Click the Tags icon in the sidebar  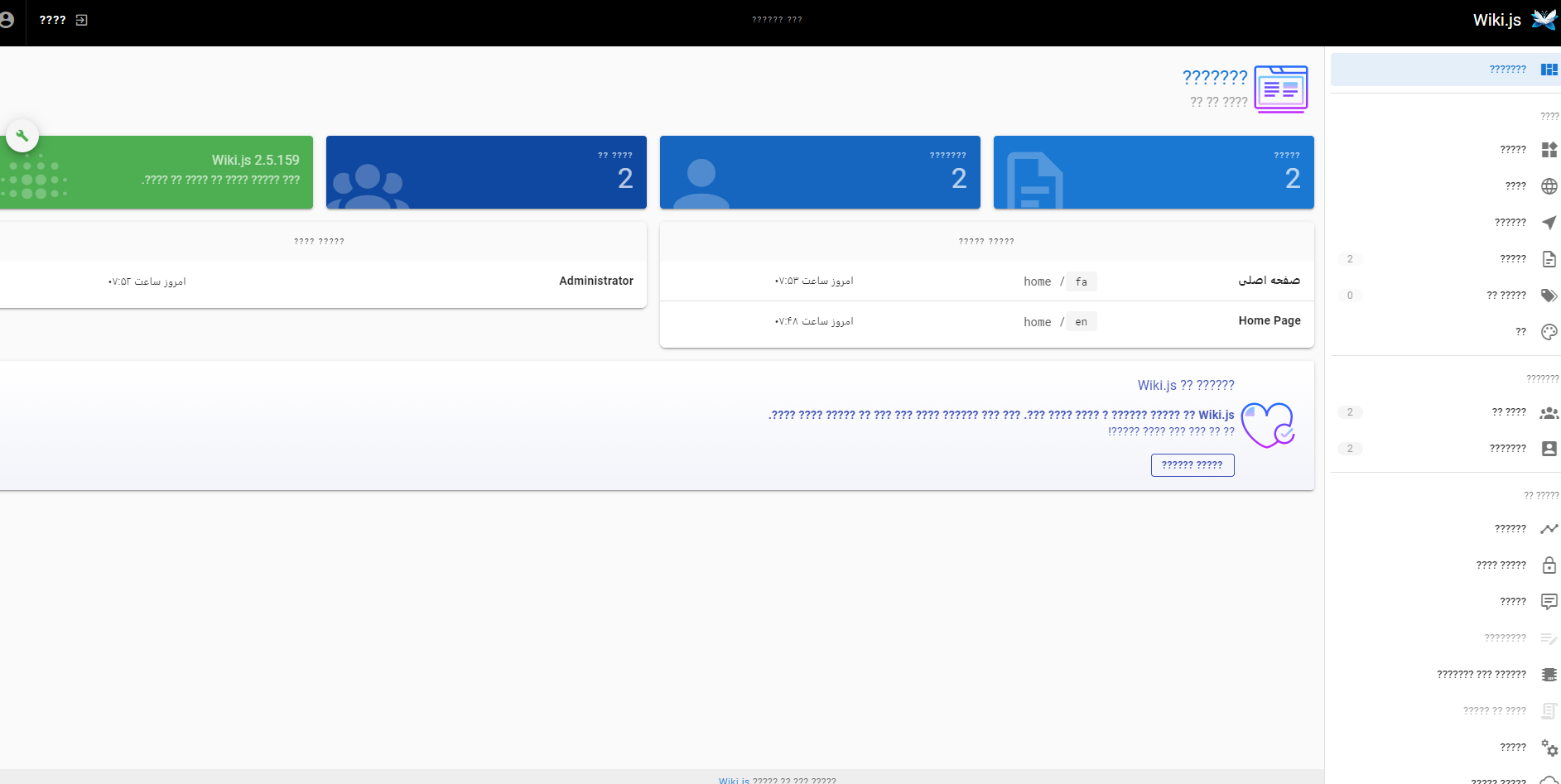point(1549,296)
